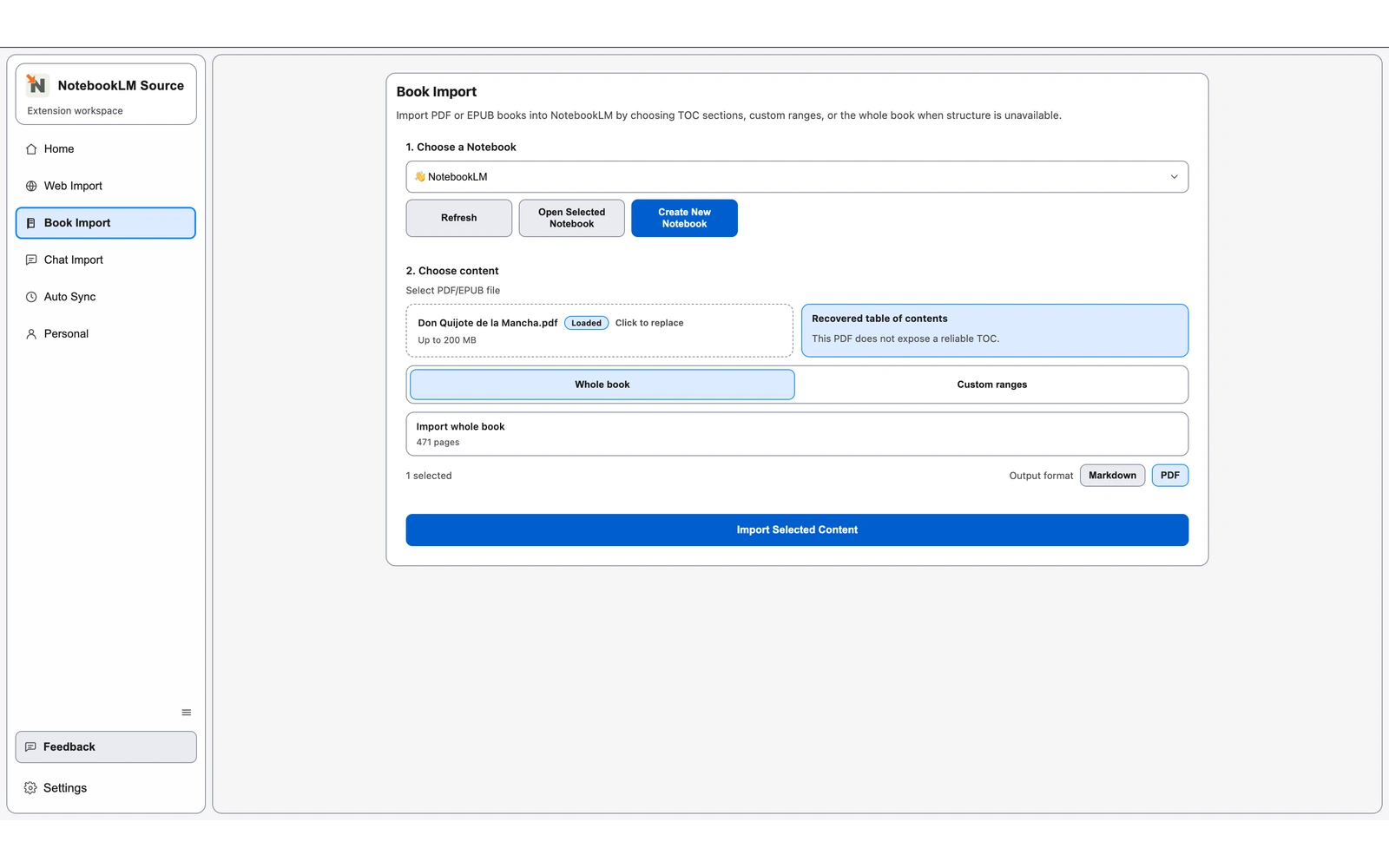
Task: Select the Import whole book option
Action: pyautogui.click(x=796, y=434)
